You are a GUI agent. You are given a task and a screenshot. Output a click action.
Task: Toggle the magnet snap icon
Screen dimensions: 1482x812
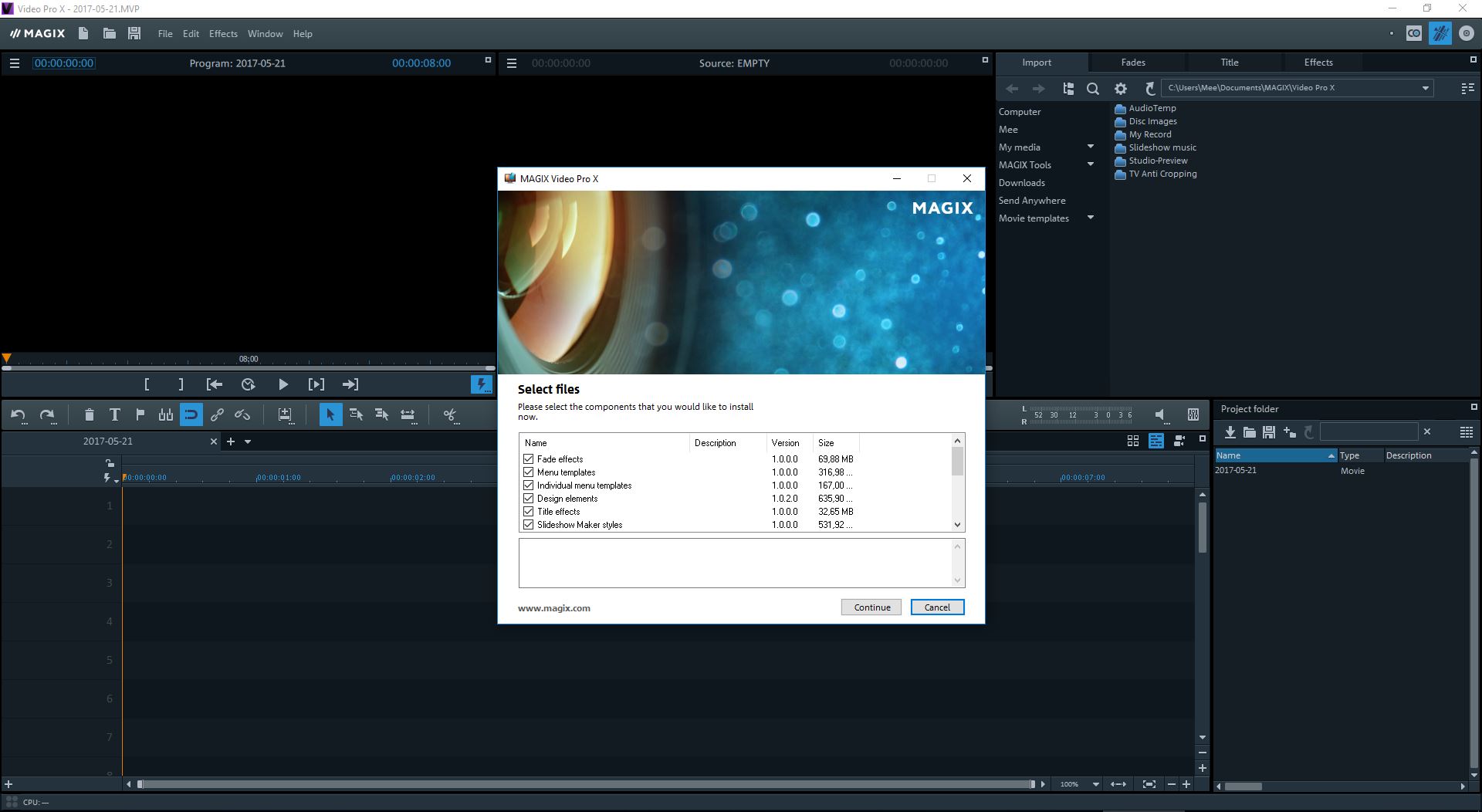pyautogui.click(x=191, y=415)
